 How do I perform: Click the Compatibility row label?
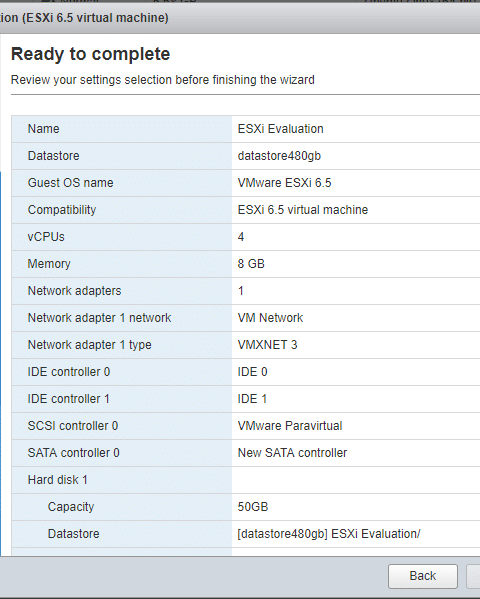coord(62,210)
